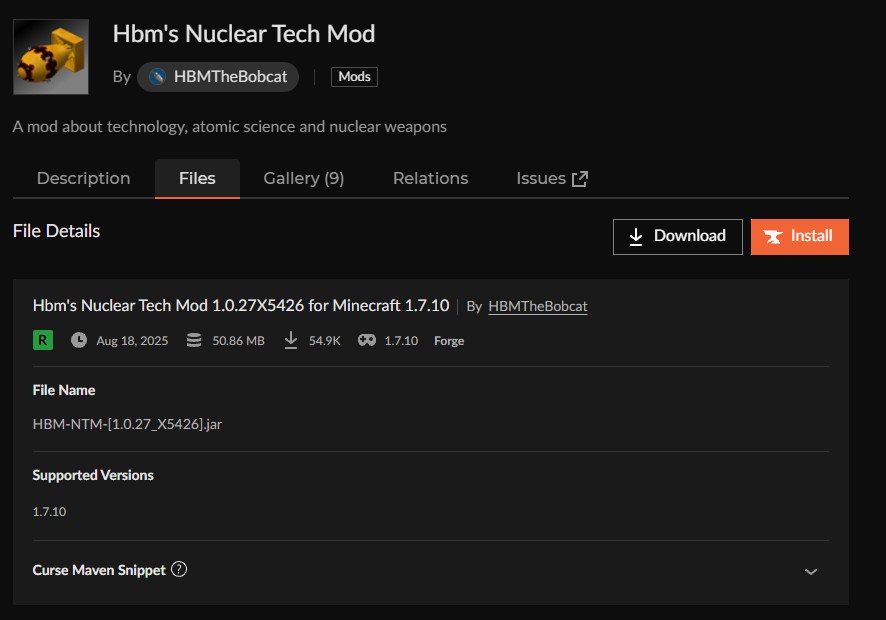The image size is (886, 620).
Task: Open the HBMTheBobcat author badge
Action: point(218,77)
